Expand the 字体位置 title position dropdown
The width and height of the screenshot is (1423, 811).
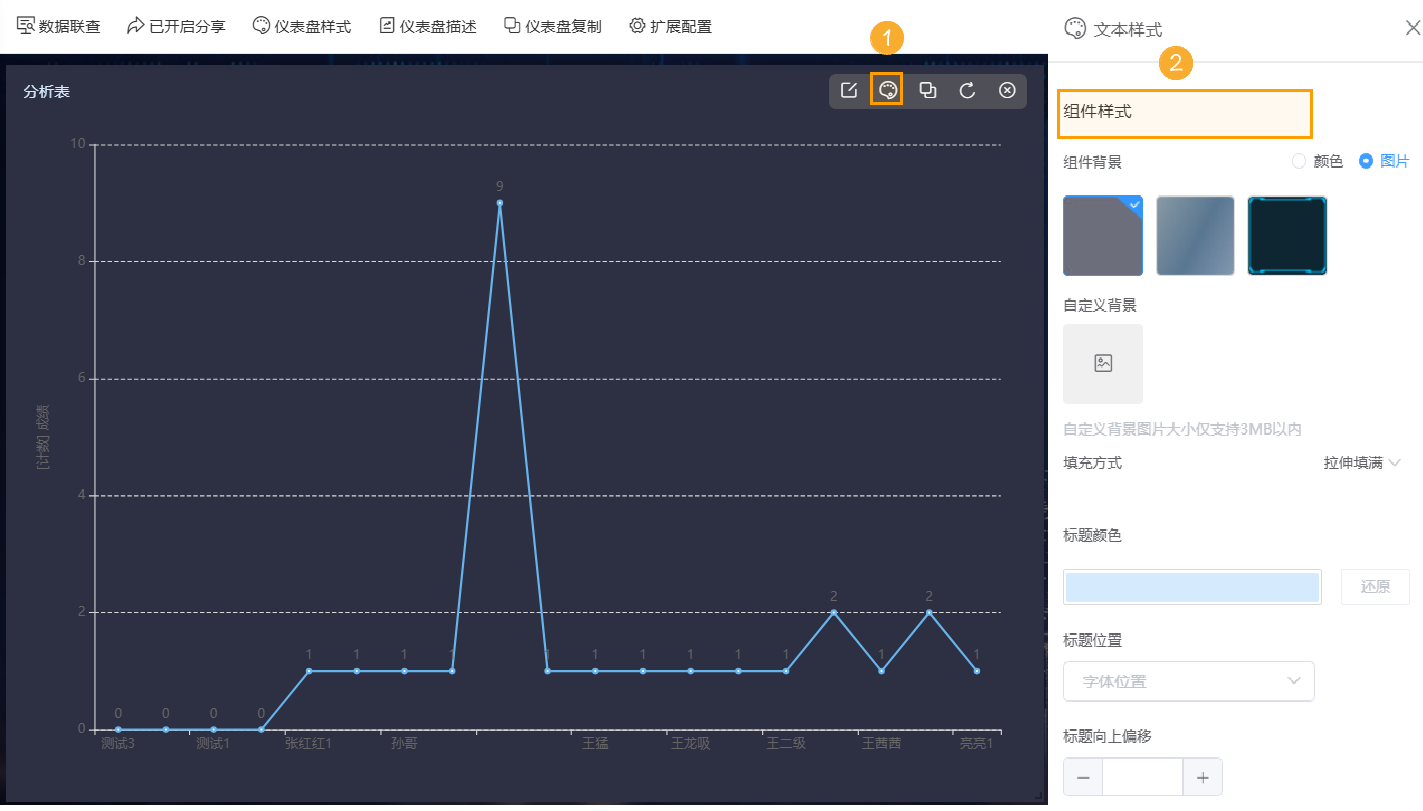(x=1189, y=681)
